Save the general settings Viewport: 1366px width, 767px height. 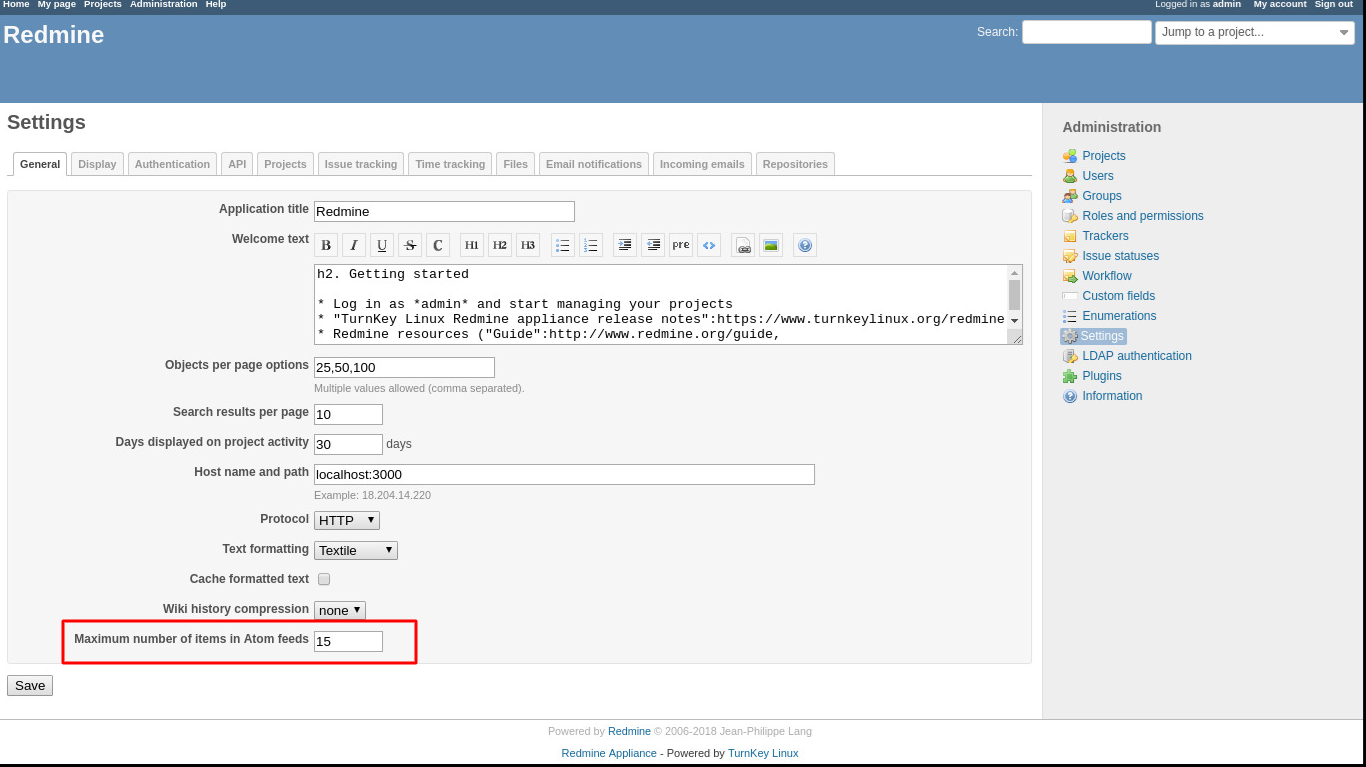point(29,685)
